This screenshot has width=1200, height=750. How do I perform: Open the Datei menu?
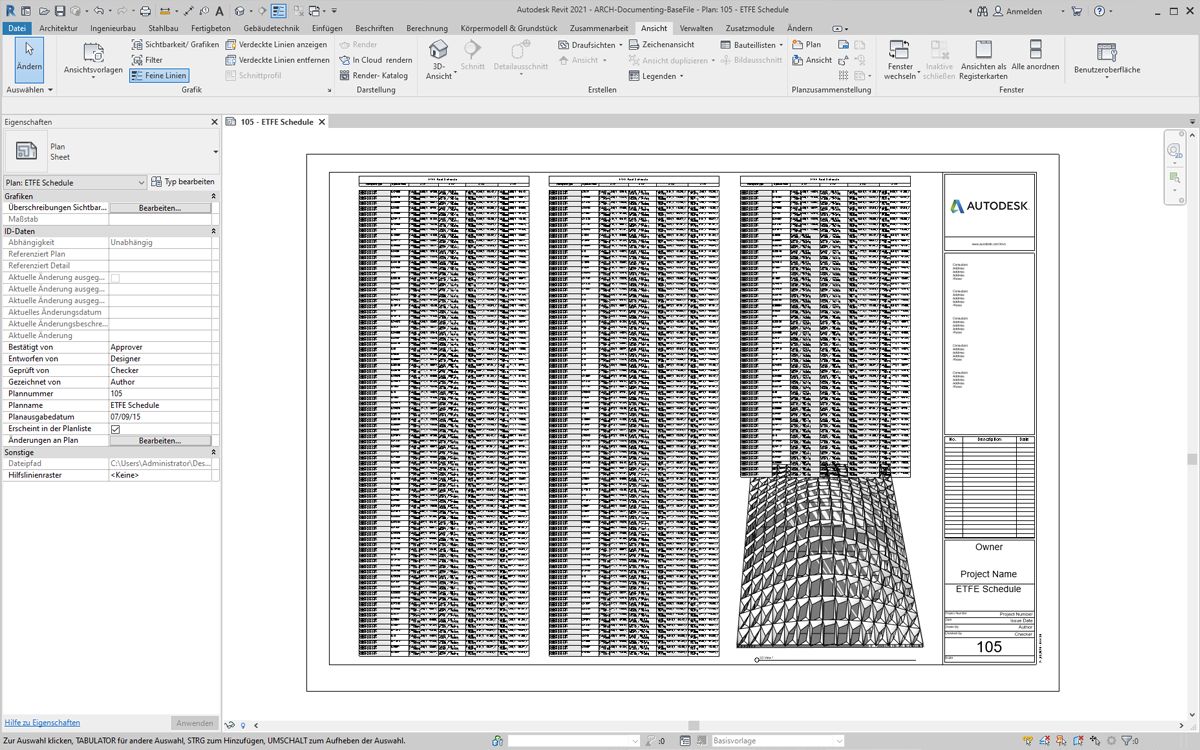(17, 28)
